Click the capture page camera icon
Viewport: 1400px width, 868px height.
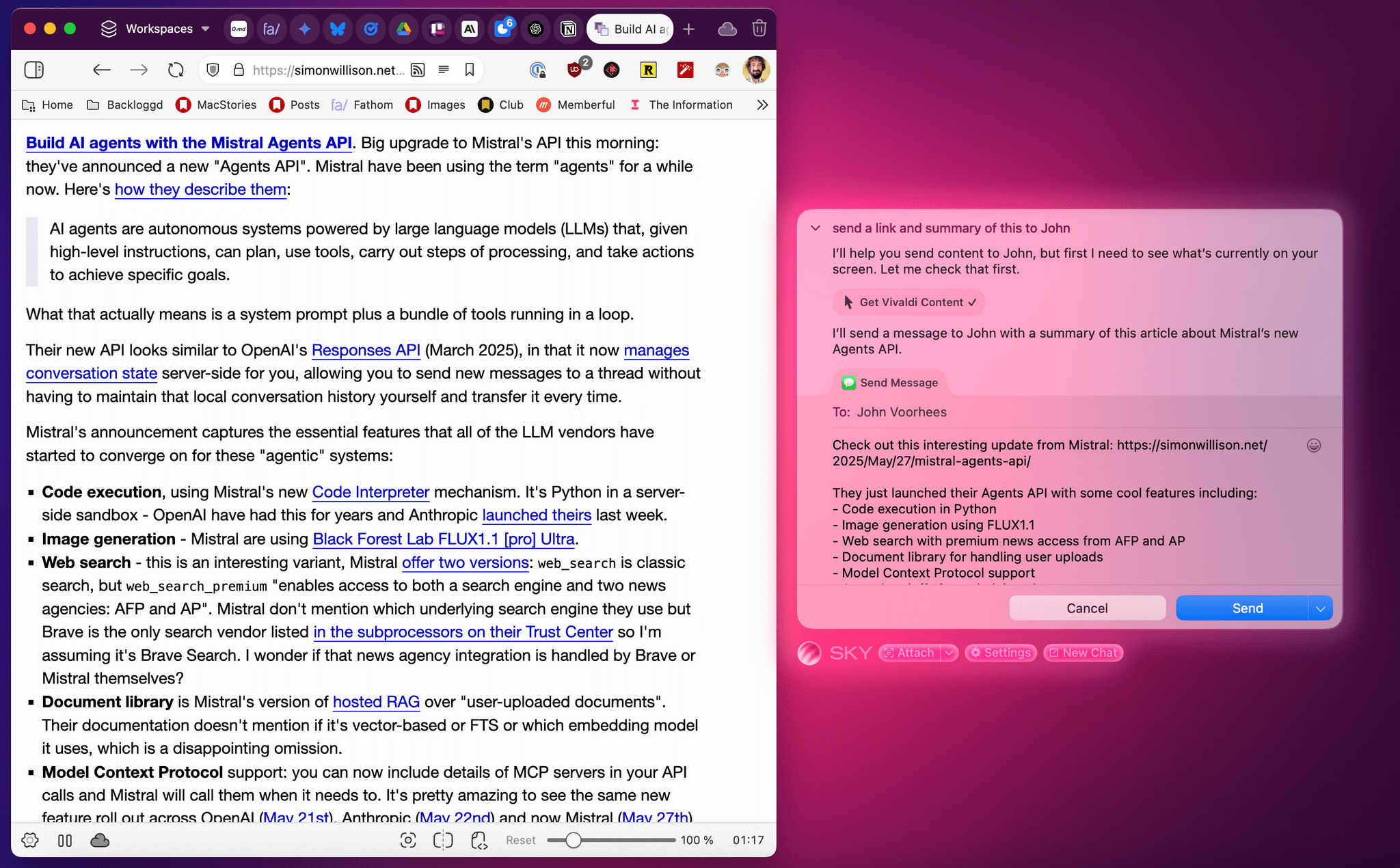(408, 840)
